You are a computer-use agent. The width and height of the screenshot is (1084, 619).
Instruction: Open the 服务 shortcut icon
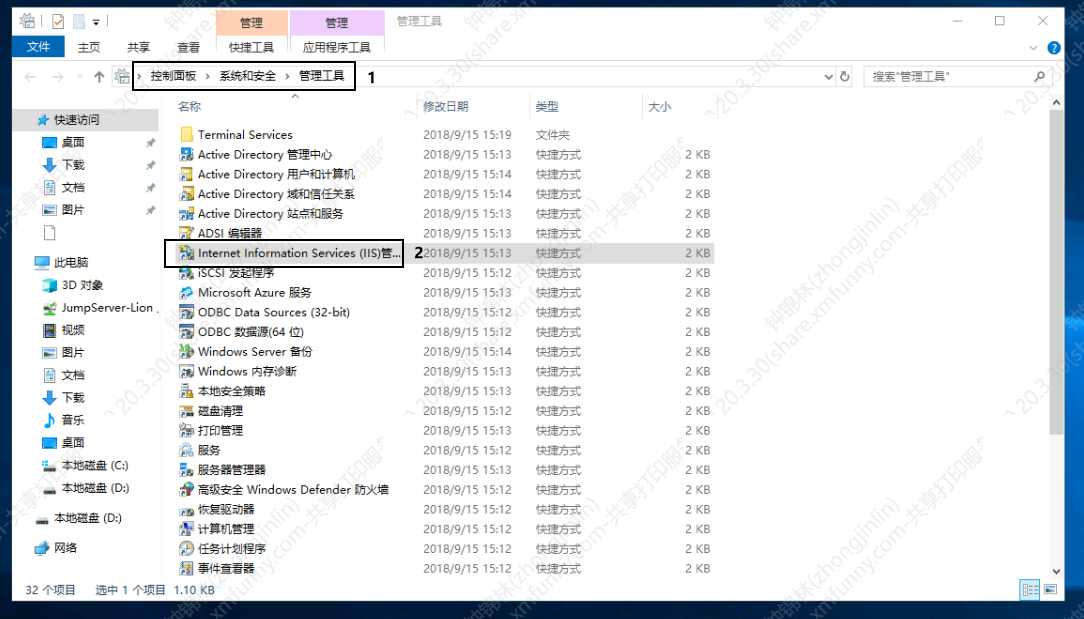[186, 451]
